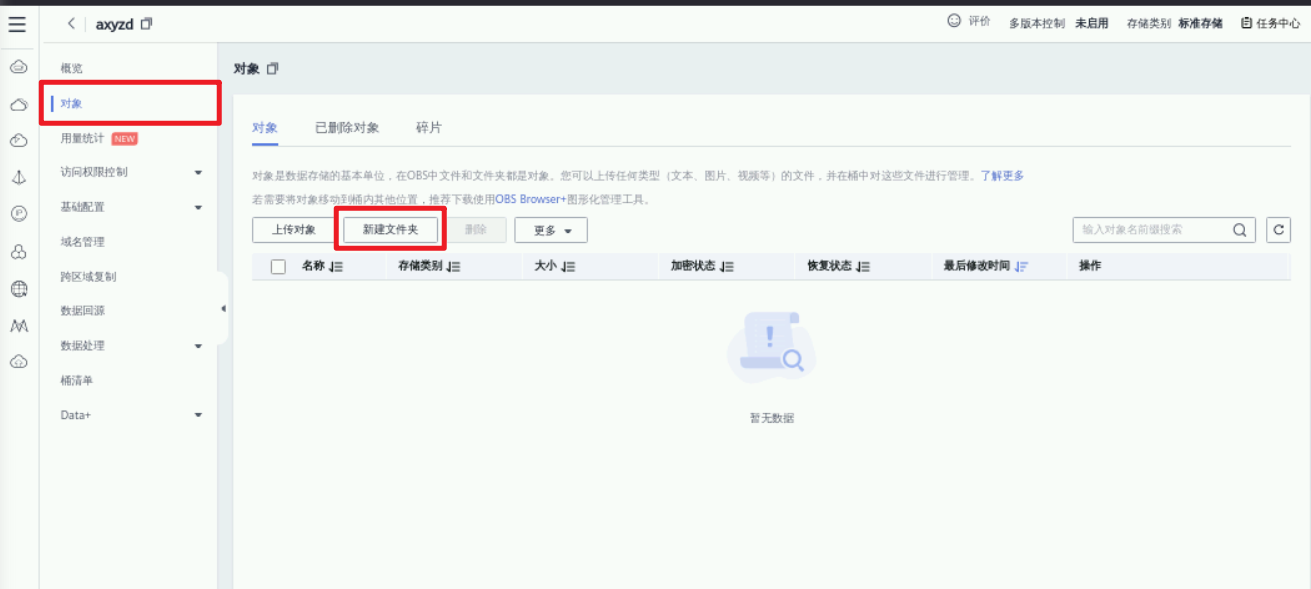Click the circled P icon in left rail
The width and height of the screenshot is (1311, 589).
[x=18, y=213]
